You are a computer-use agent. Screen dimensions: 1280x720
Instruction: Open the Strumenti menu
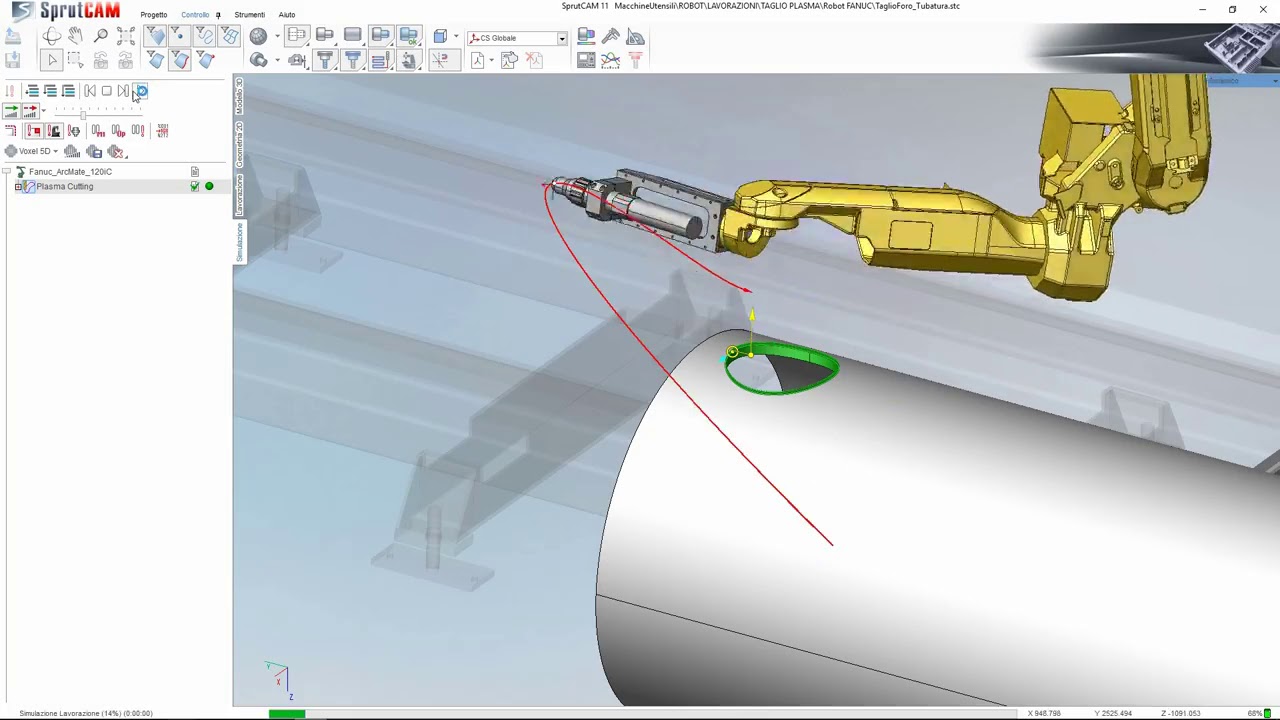tap(249, 15)
